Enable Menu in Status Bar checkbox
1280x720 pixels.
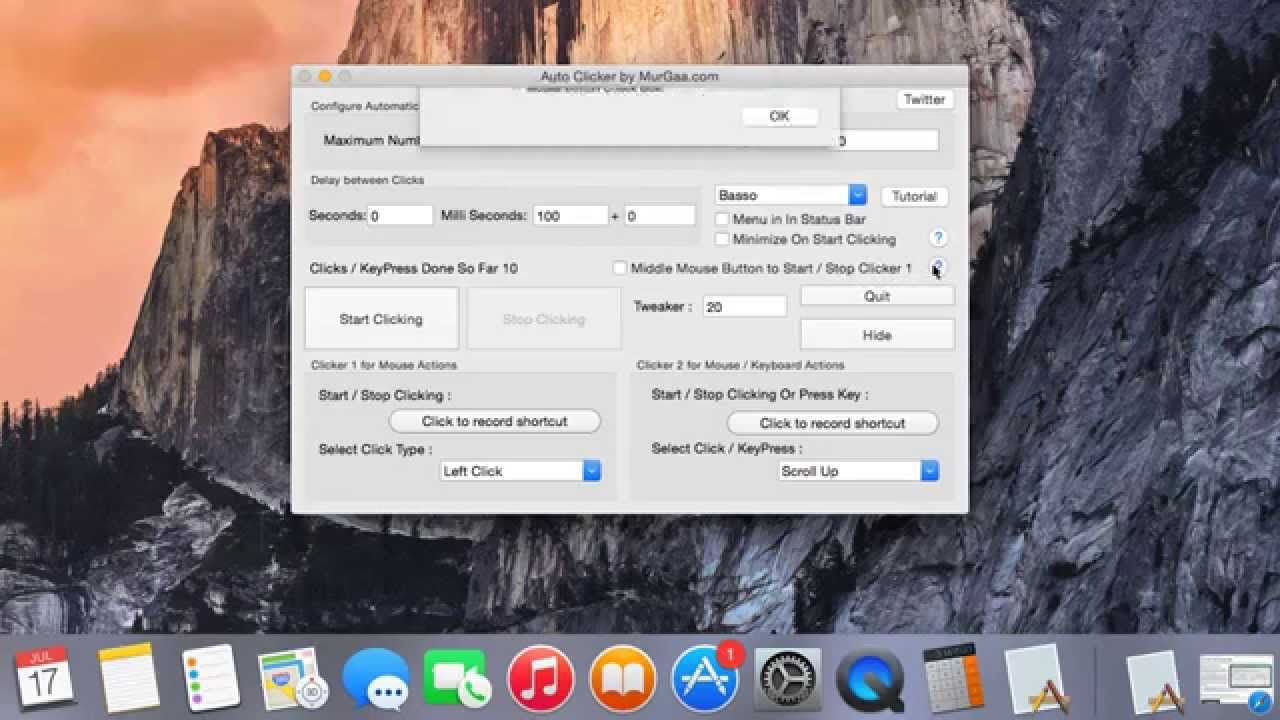(x=722, y=219)
